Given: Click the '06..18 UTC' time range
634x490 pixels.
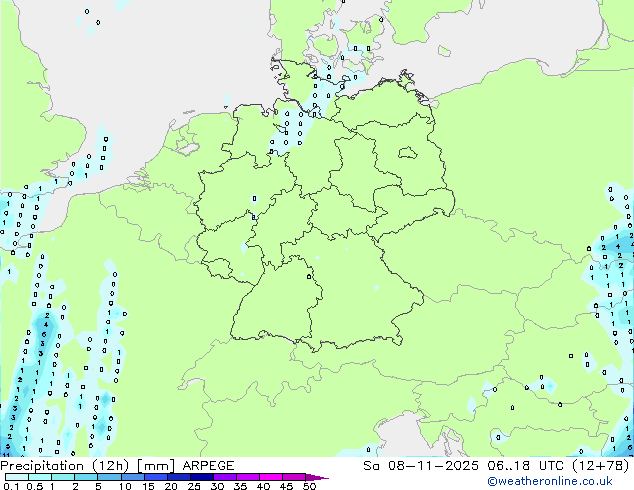Looking at the screenshot, I should (x=525, y=466).
